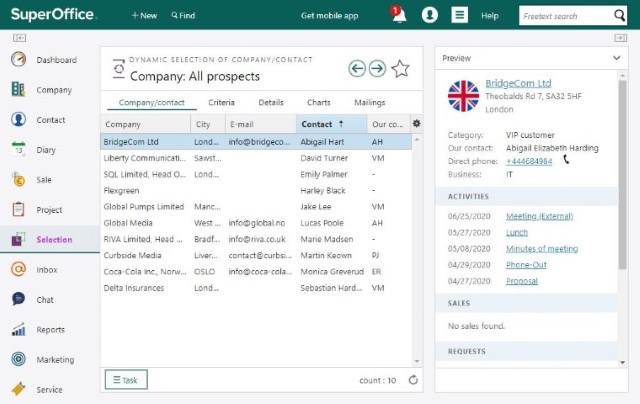Click dynamic selection type icon
This screenshot has height=404, width=640.
(x=119, y=69)
